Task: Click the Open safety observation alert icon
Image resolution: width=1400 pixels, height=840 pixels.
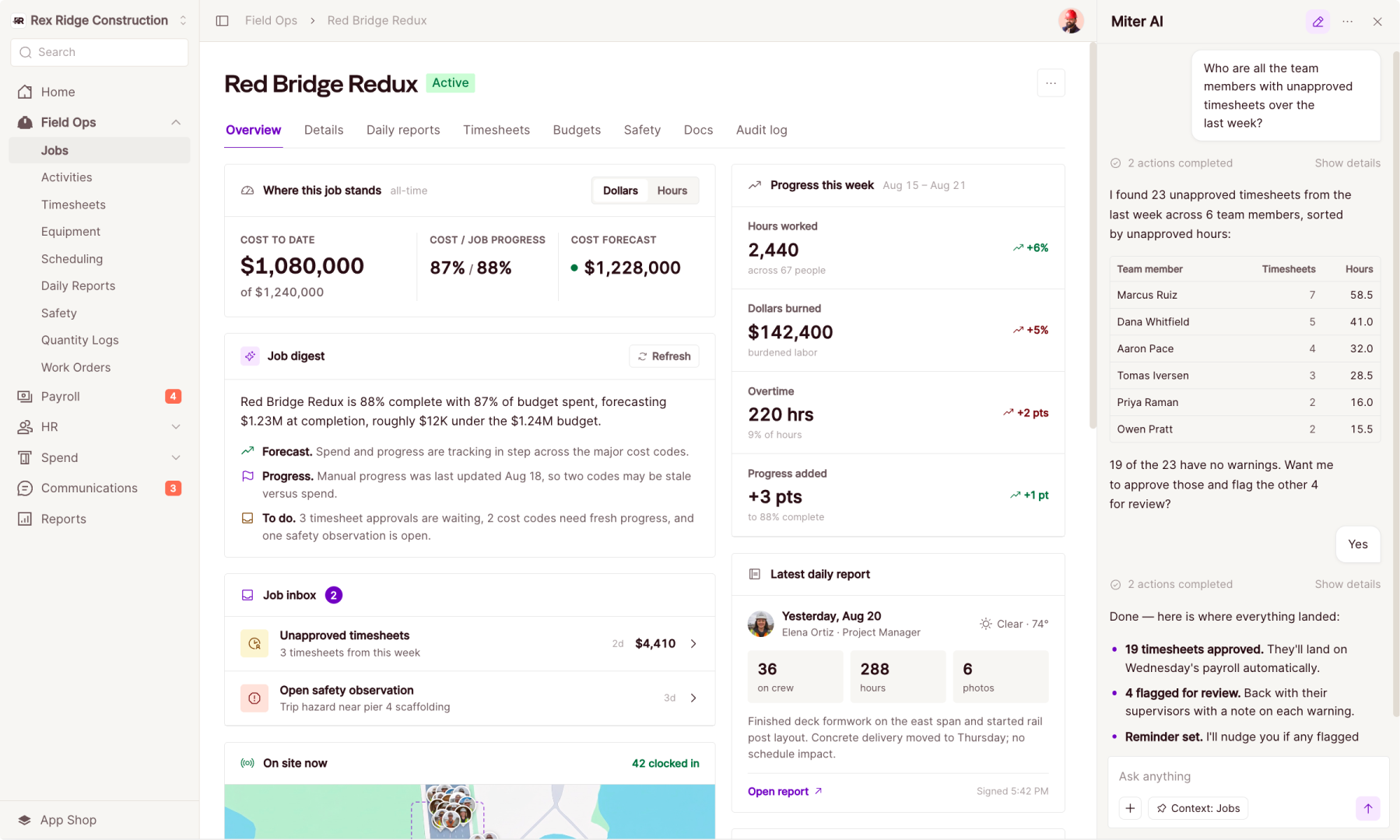Action: tap(254, 698)
